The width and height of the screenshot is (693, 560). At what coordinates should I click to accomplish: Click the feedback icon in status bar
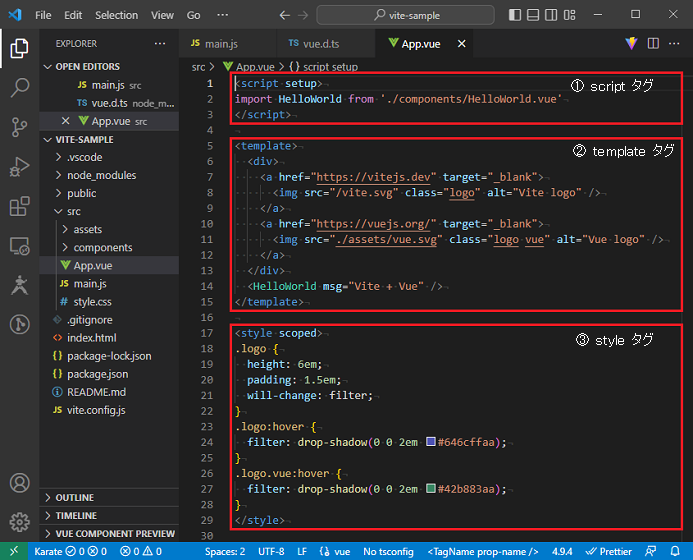(x=650, y=551)
